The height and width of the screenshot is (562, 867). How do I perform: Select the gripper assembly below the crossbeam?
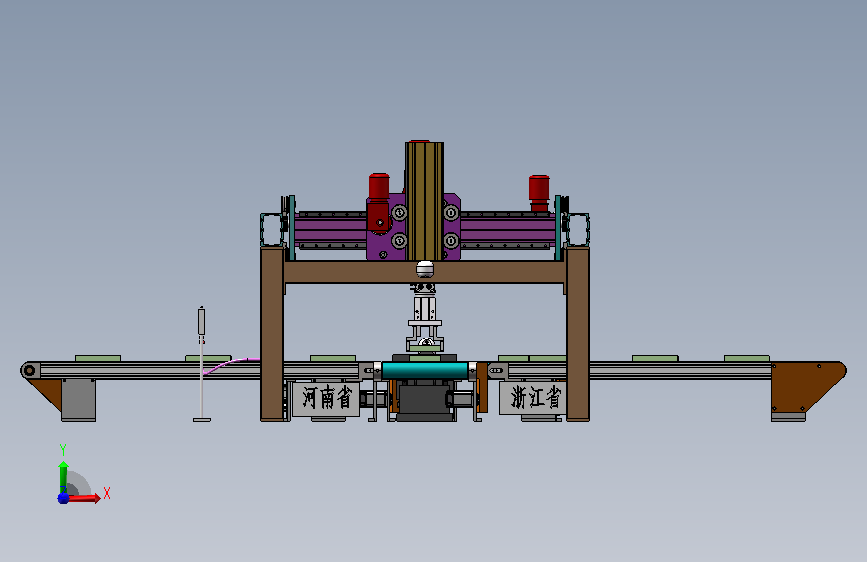(425, 318)
